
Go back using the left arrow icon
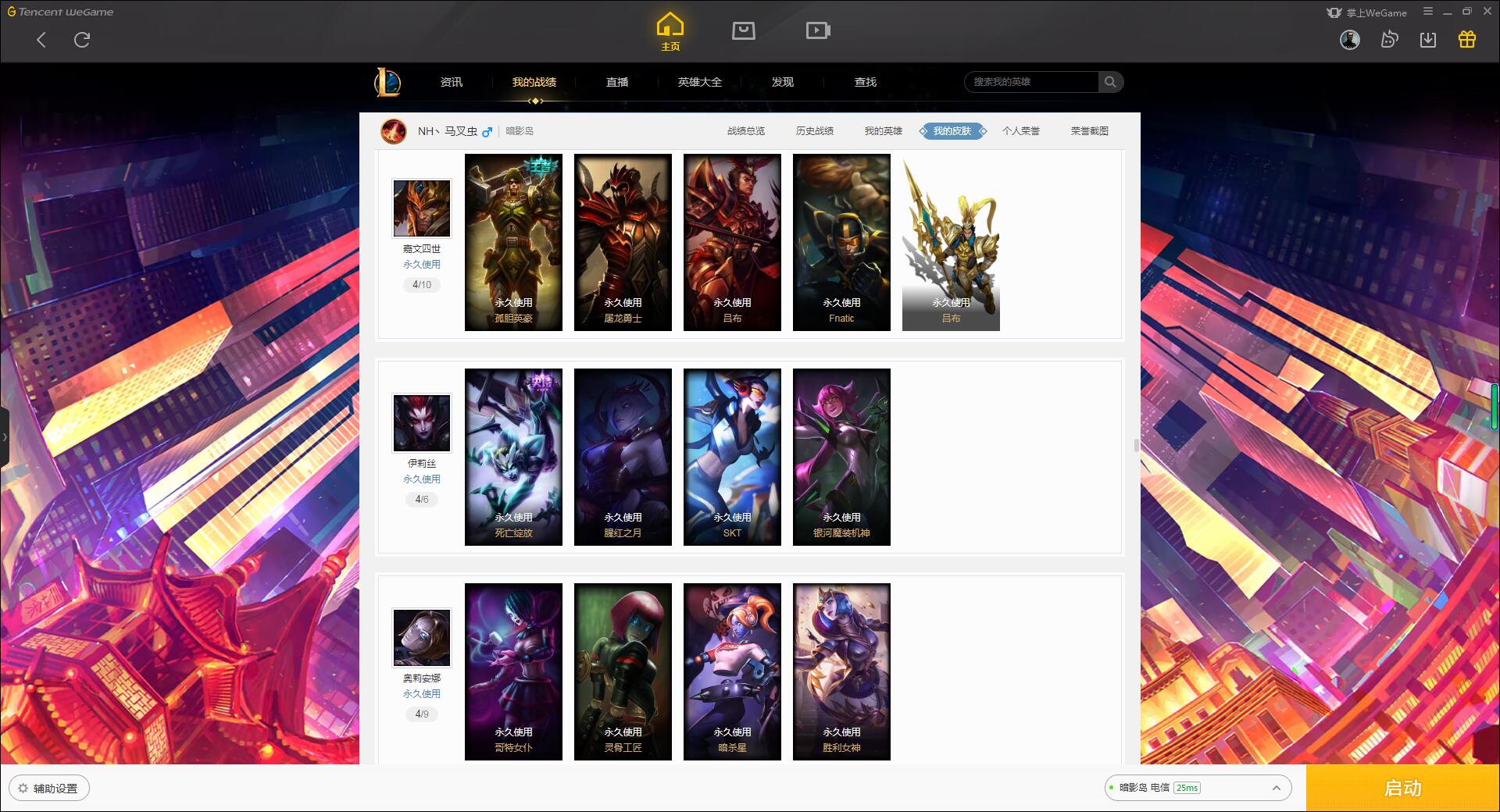(x=41, y=40)
